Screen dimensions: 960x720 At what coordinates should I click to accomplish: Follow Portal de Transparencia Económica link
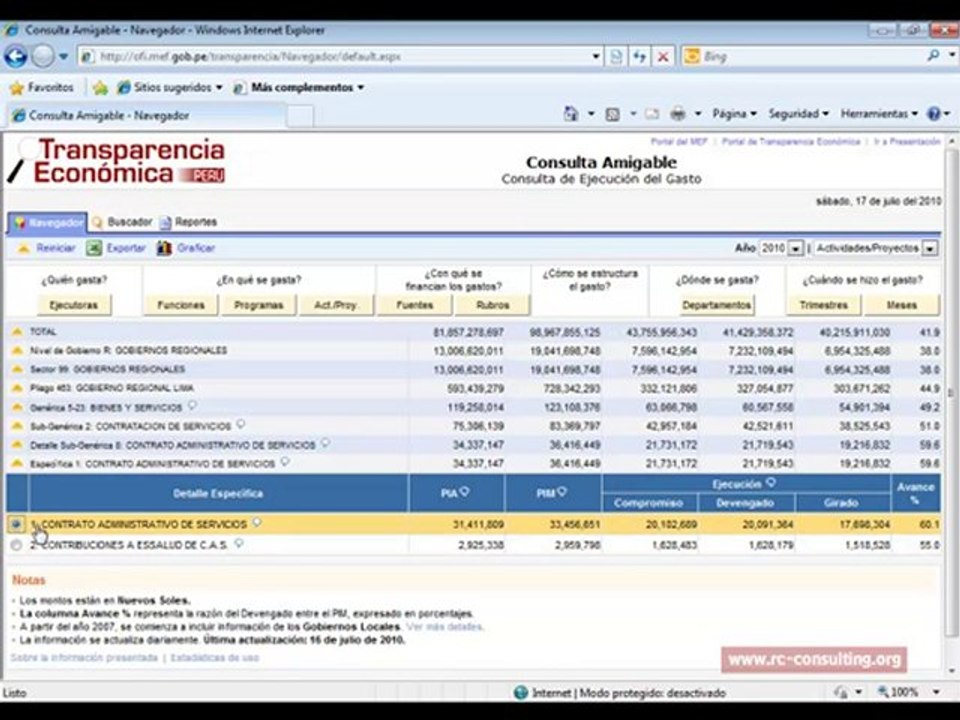pyautogui.click(x=791, y=141)
